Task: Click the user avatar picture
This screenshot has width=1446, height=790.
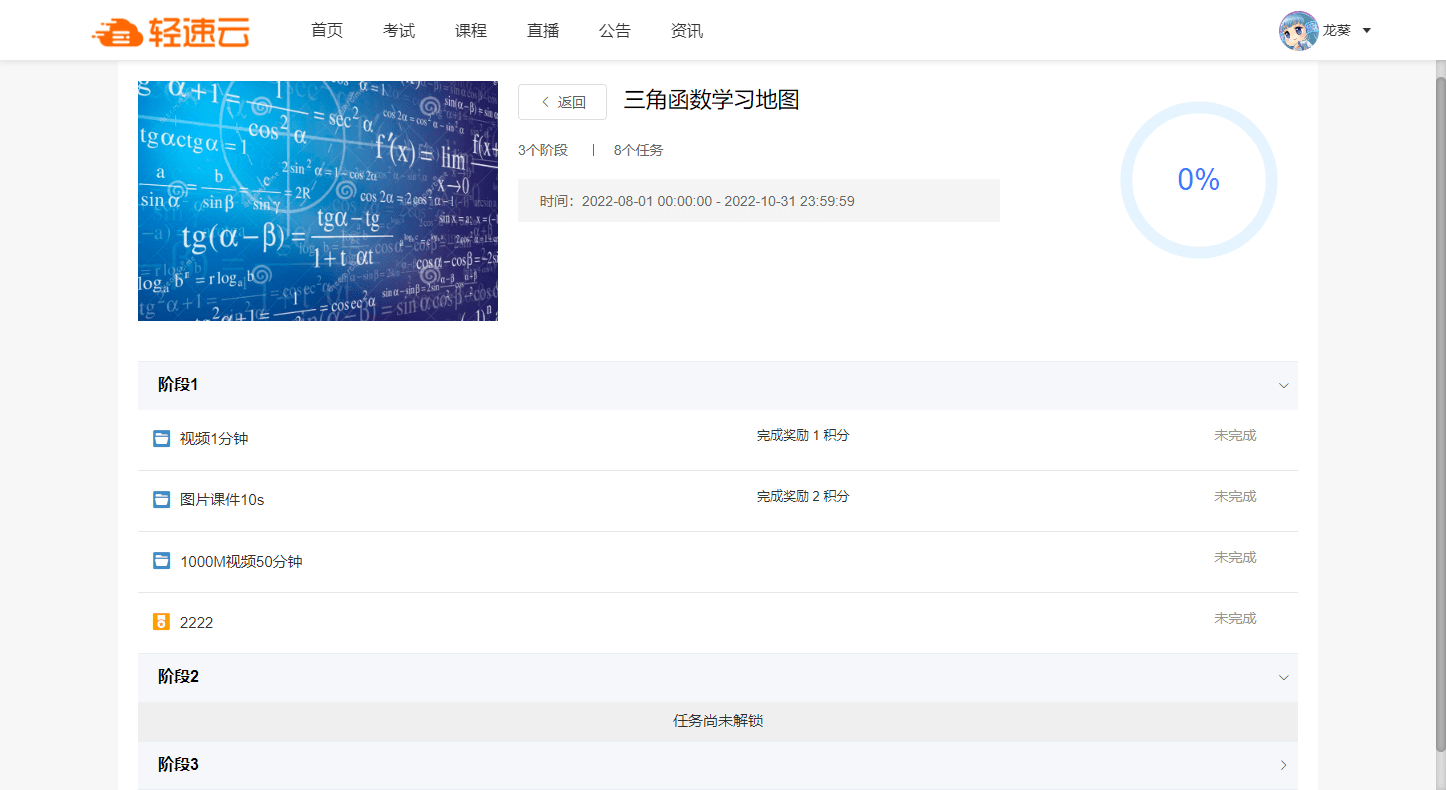Action: (x=1298, y=31)
